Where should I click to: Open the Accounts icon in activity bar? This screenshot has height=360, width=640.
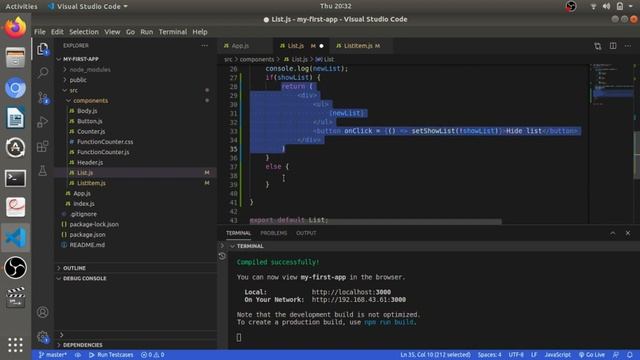(43, 312)
